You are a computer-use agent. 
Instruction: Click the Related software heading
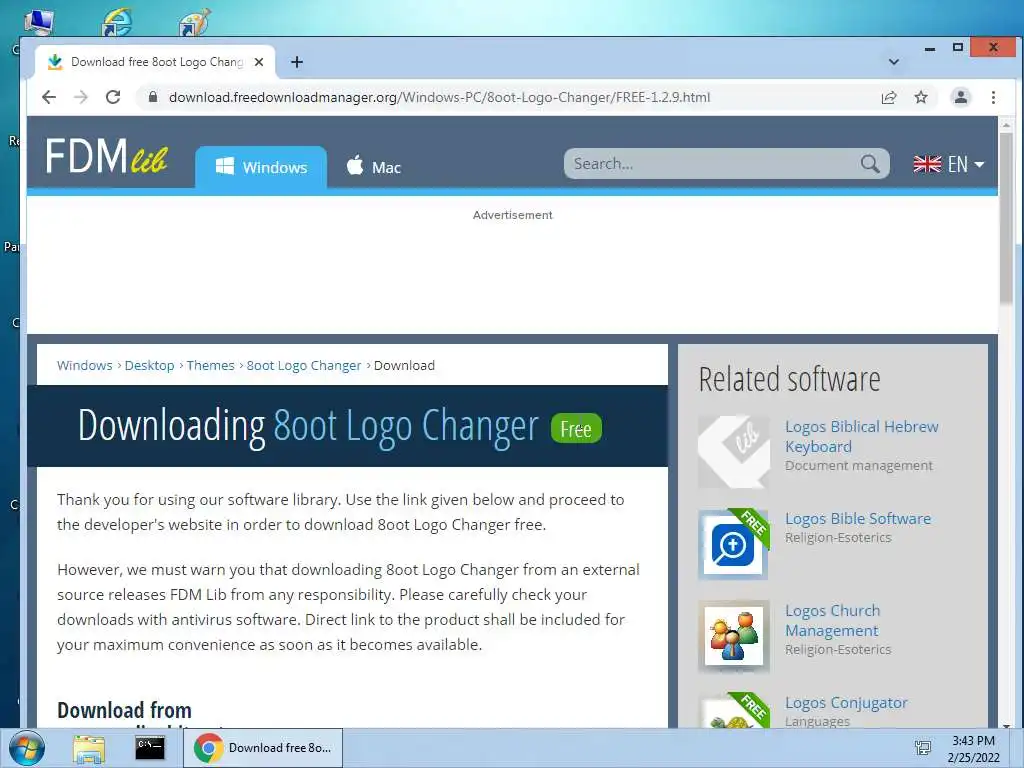789,379
